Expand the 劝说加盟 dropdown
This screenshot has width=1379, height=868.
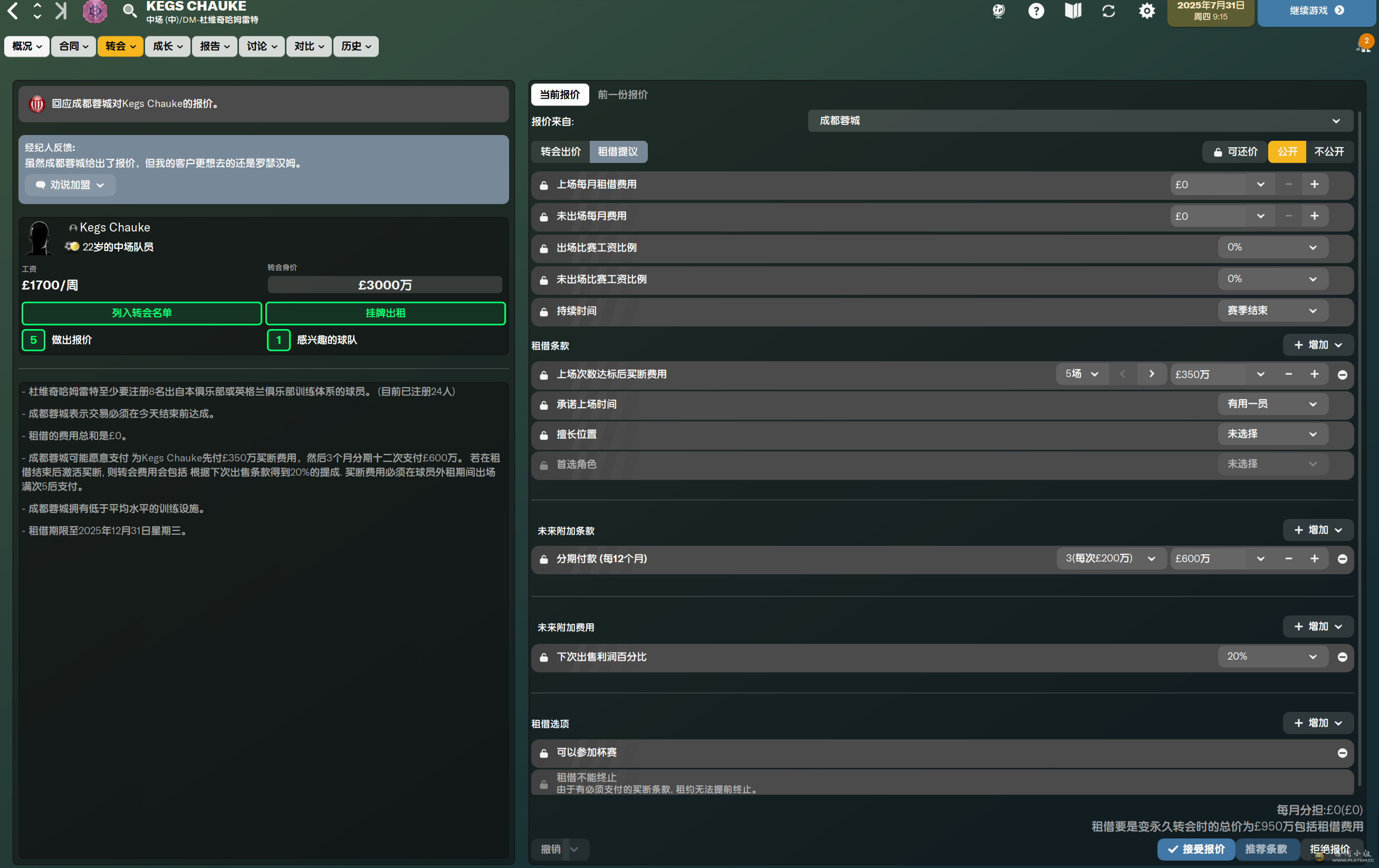71,185
